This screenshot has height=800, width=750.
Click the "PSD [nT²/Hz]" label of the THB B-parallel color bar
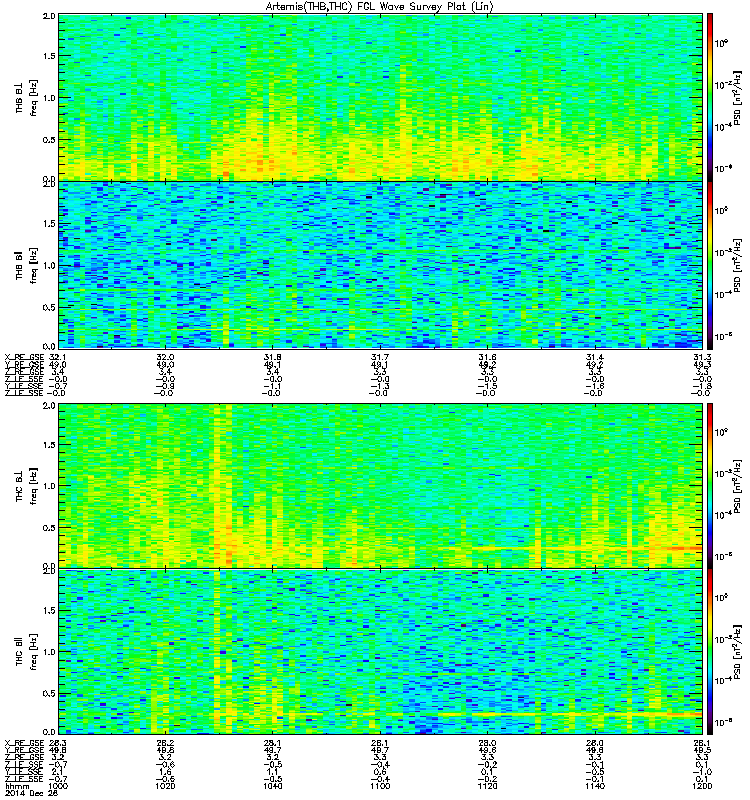[x=738, y=265]
